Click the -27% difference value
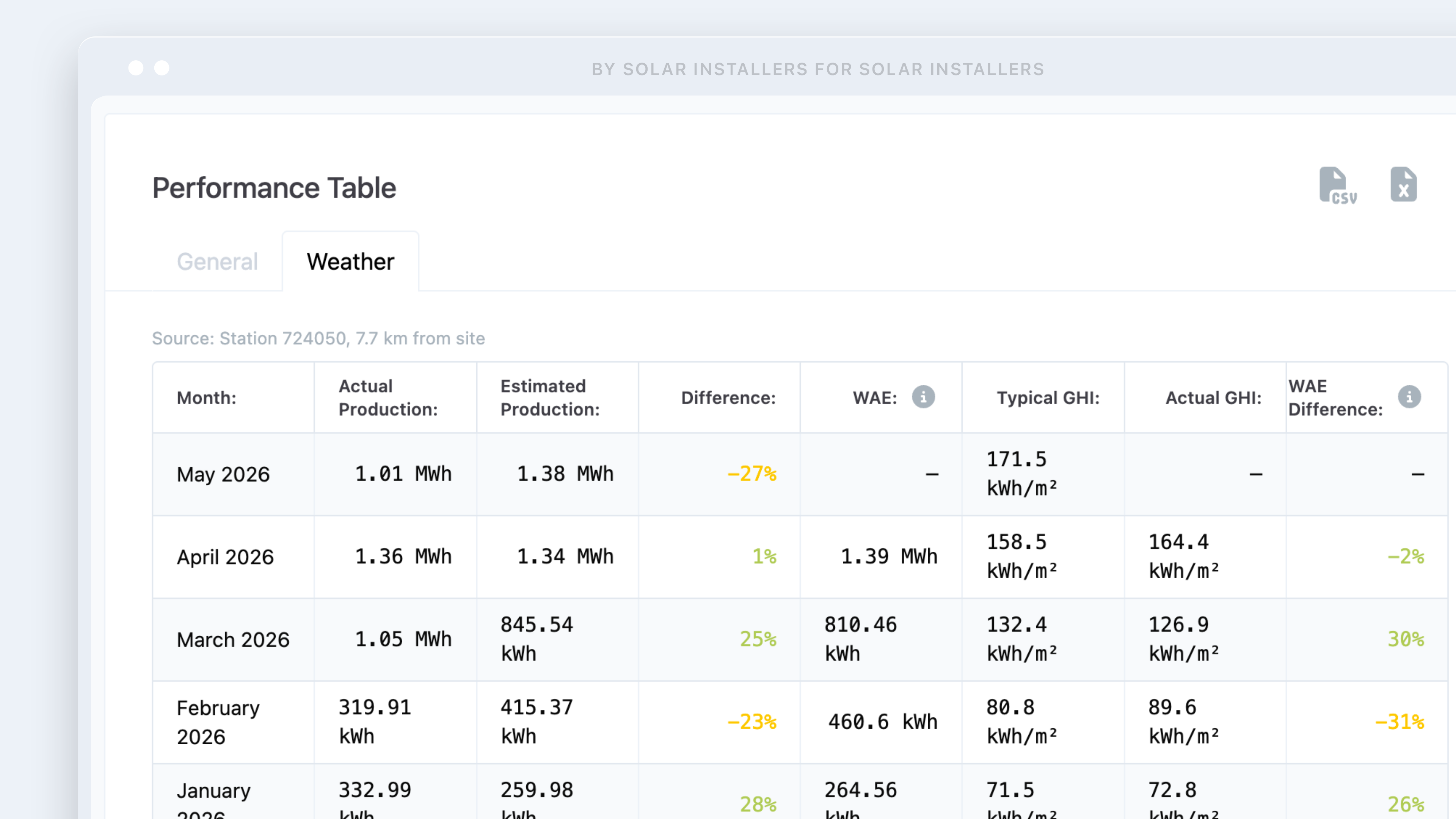Screen dimensions: 1456x819 (x=751, y=474)
